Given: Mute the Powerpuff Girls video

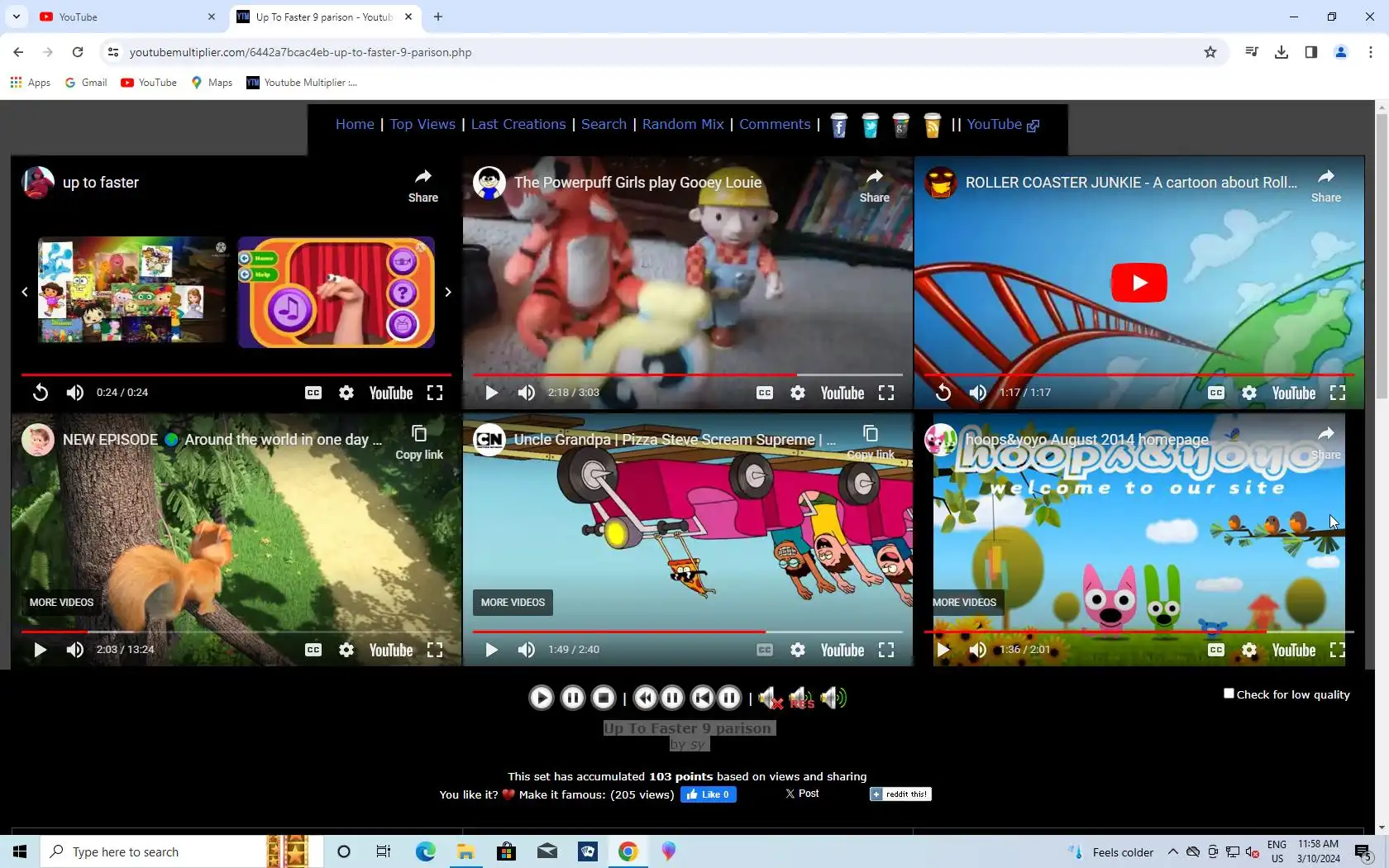Looking at the screenshot, I should pos(527,393).
